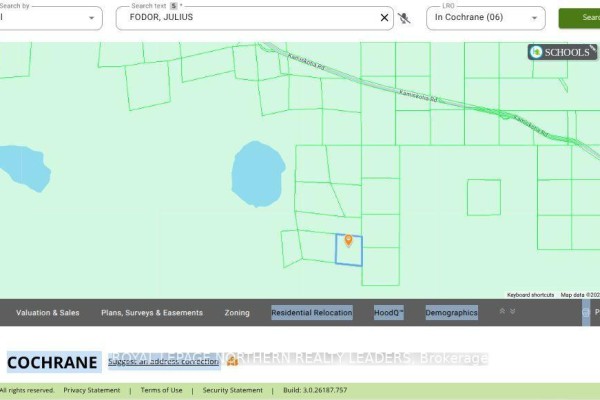Open the Schools map overlay badge
Screen dimensions: 600x400
(x=562, y=52)
